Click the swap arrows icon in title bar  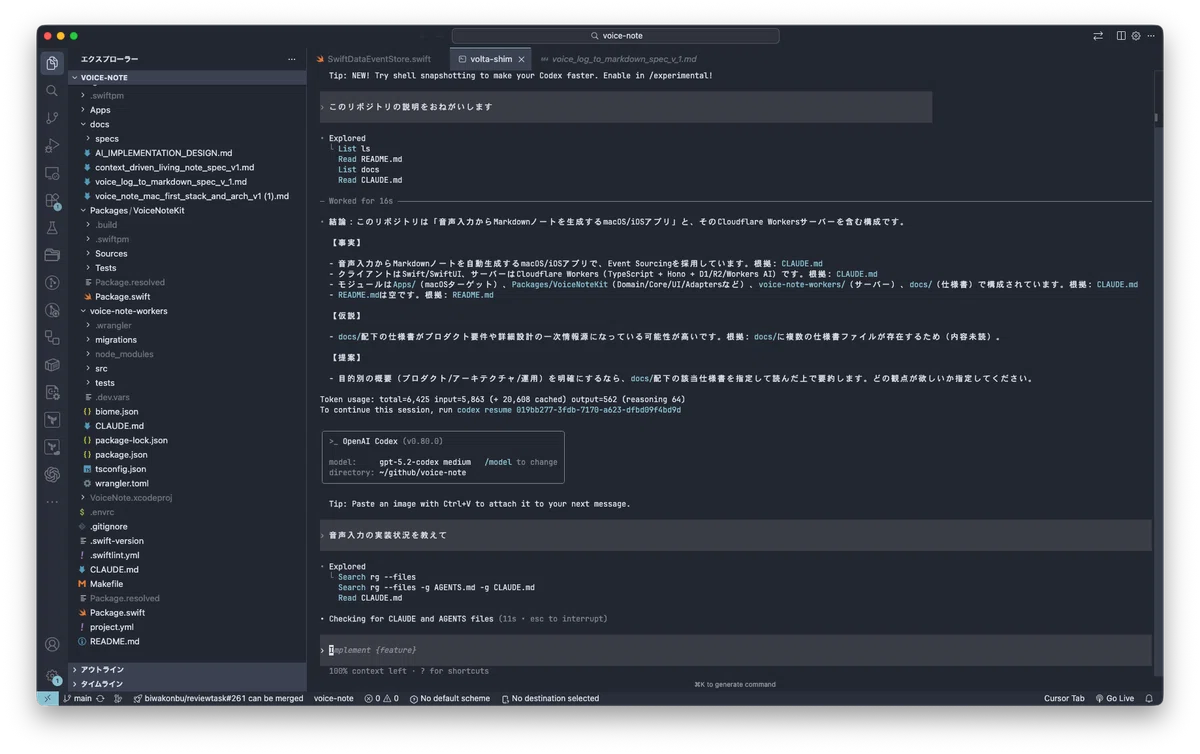[1098, 36]
